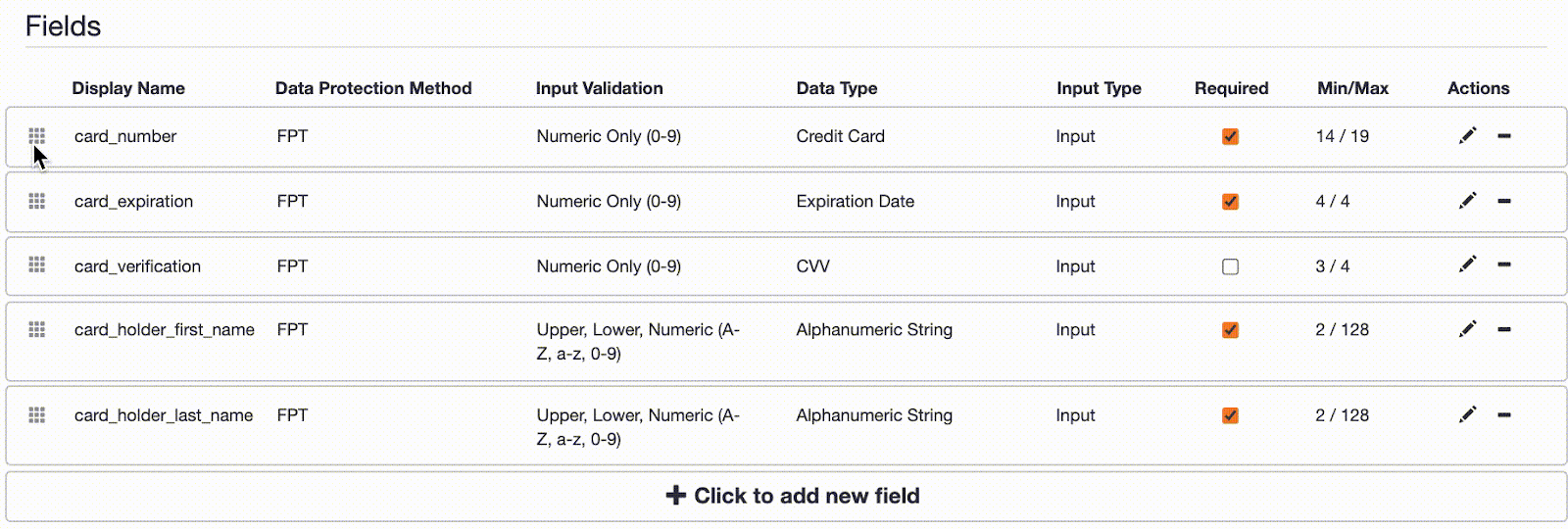The image size is (1568, 529).
Task: Remove the card_holder_first_name field
Action: [1504, 329]
